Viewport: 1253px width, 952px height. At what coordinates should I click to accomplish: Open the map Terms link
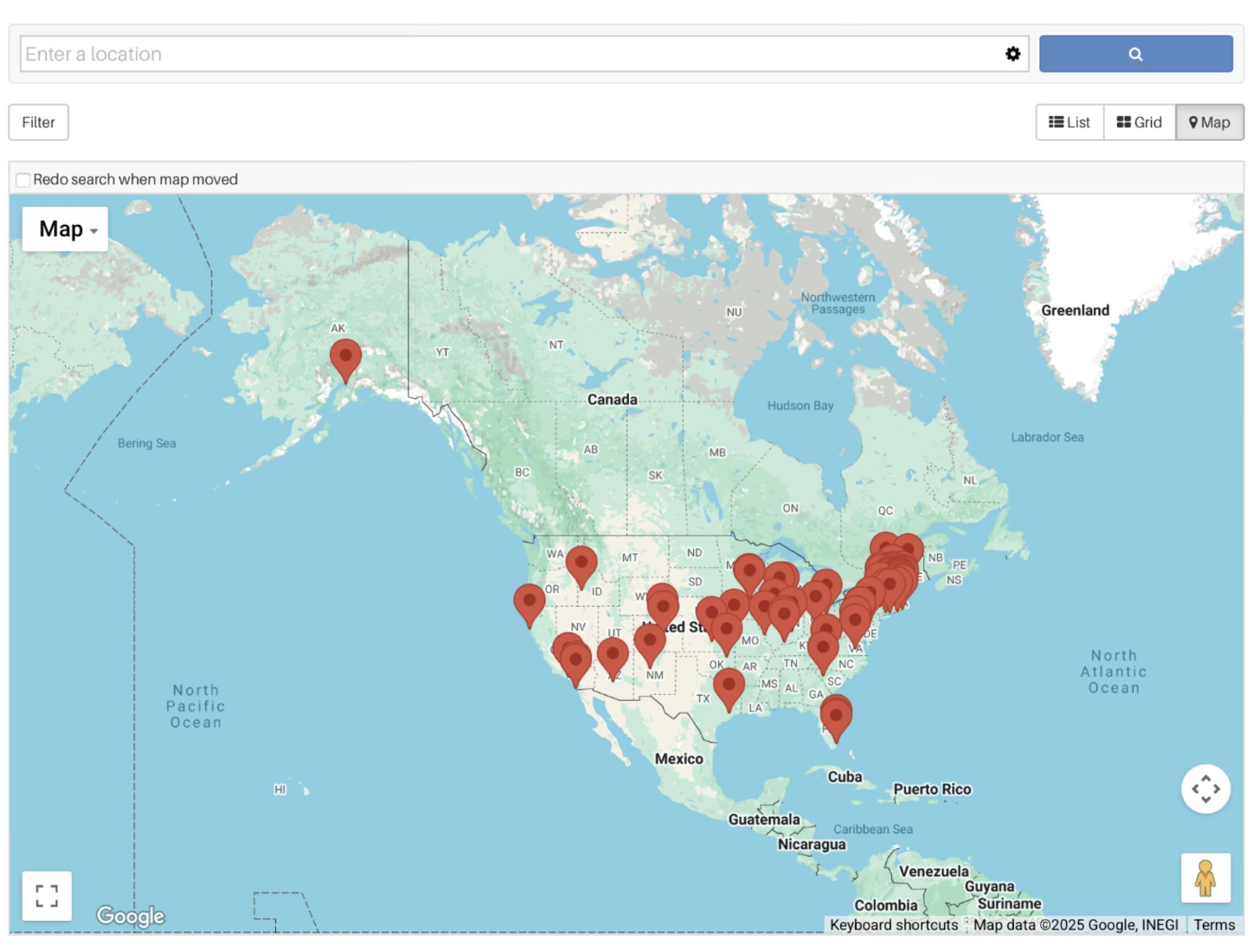(1214, 924)
